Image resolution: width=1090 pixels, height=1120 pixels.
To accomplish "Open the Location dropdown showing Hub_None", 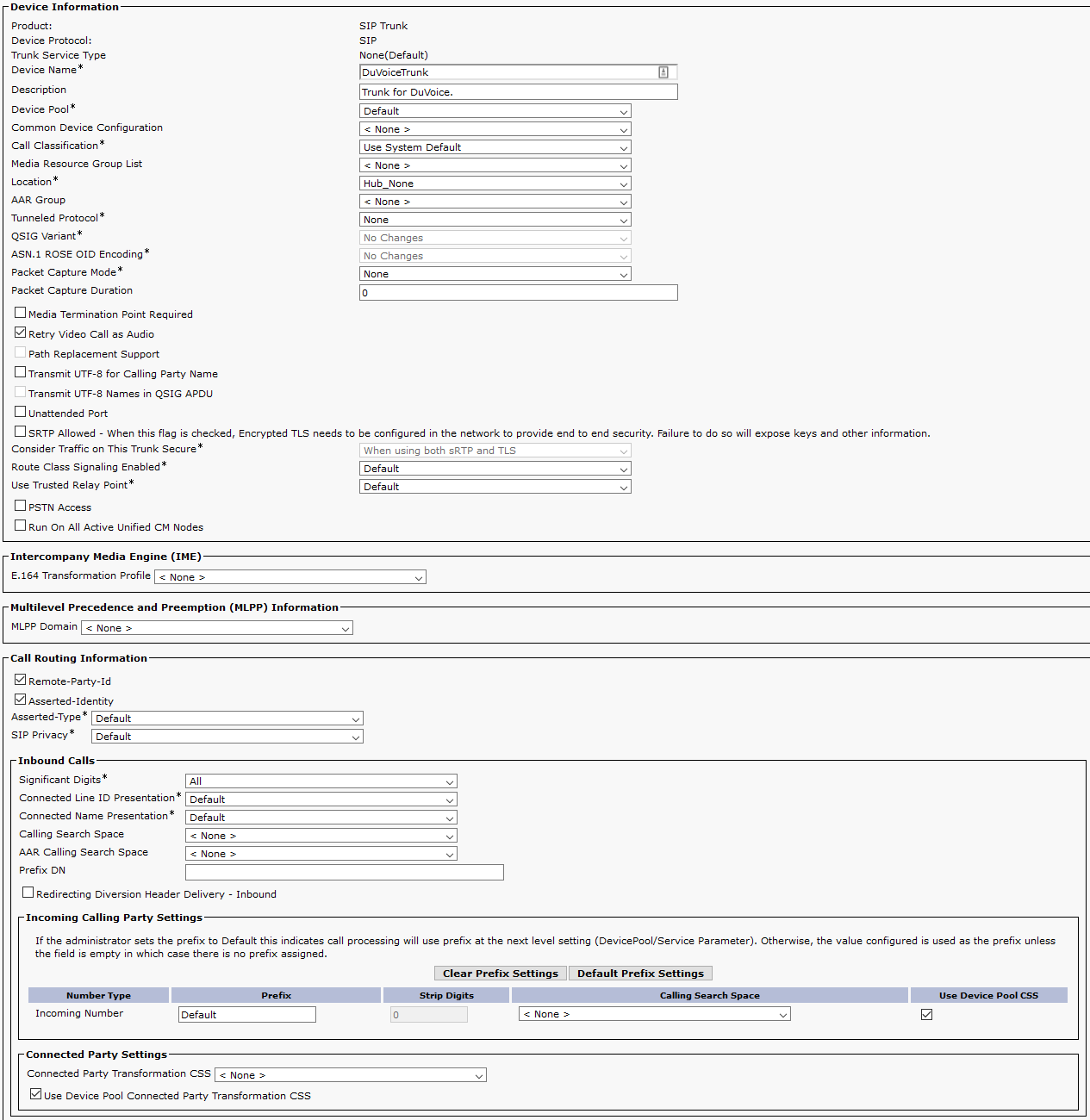I will pyautogui.click(x=495, y=184).
